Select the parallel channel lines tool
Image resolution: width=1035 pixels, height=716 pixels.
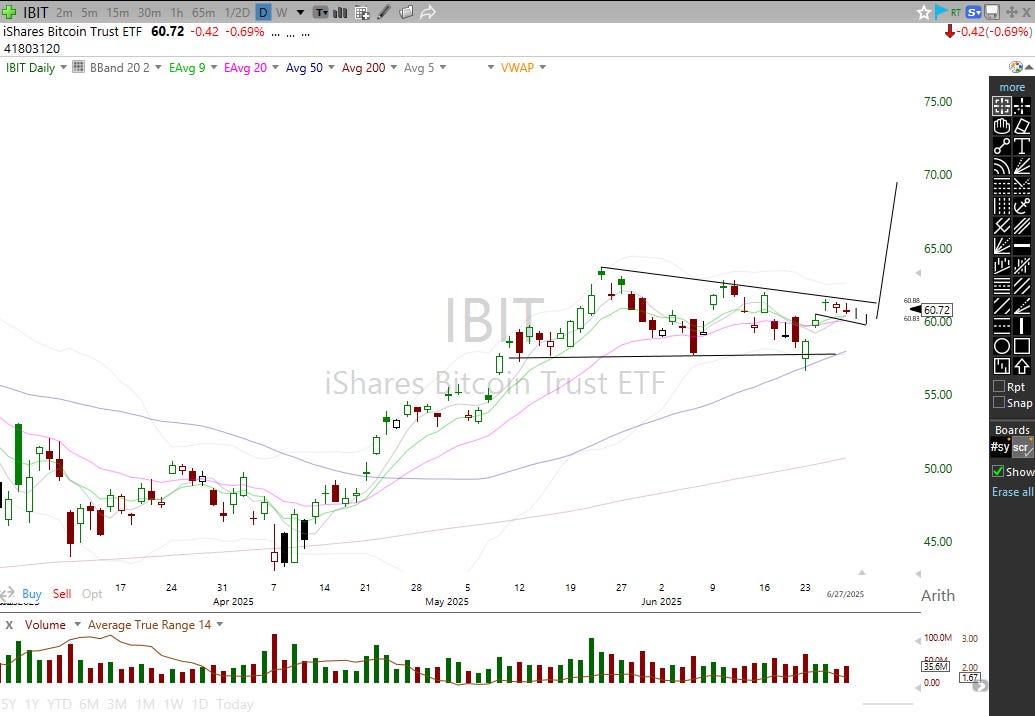click(1022, 226)
